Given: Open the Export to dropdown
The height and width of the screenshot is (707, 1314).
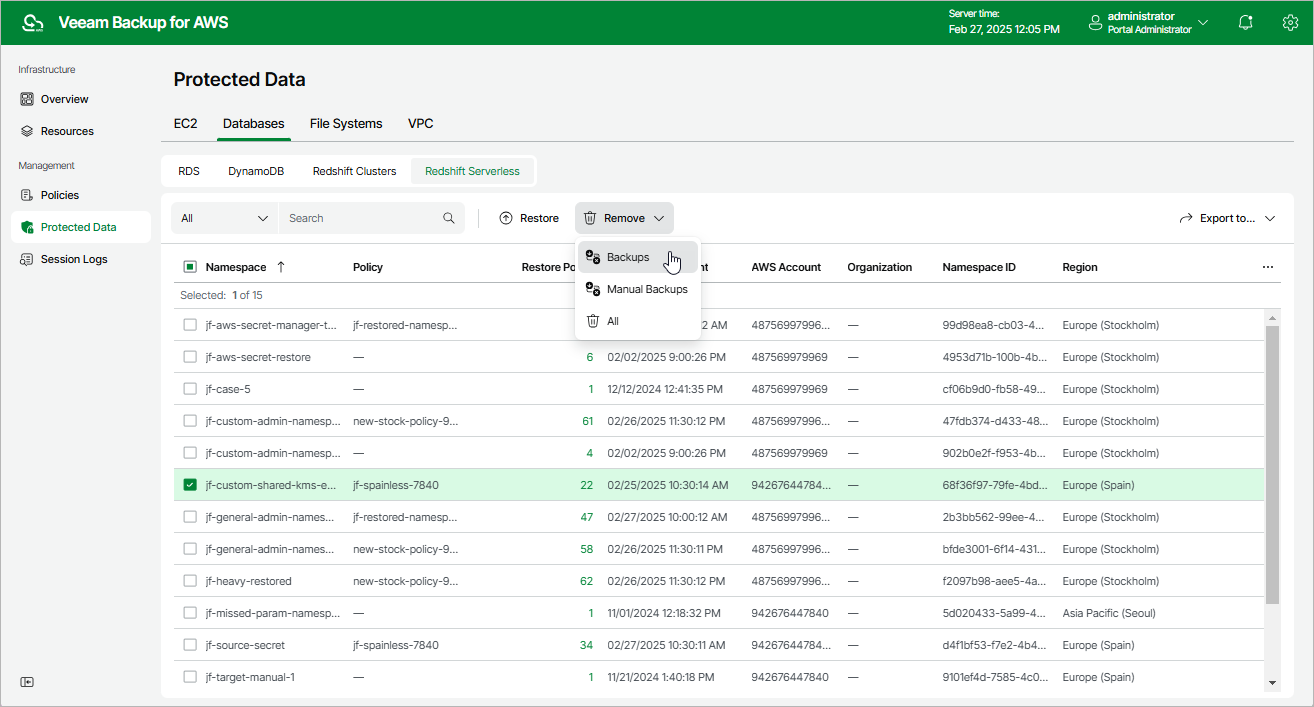Looking at the screenshot, I should [1227, 218].
